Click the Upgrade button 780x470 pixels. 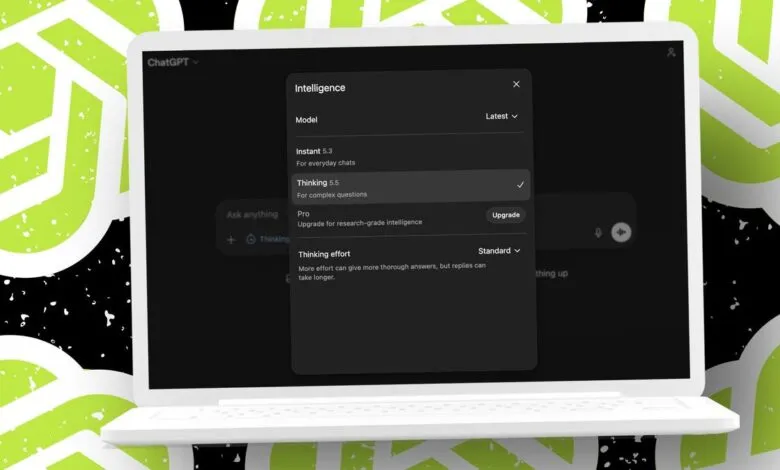click(506, 215)
